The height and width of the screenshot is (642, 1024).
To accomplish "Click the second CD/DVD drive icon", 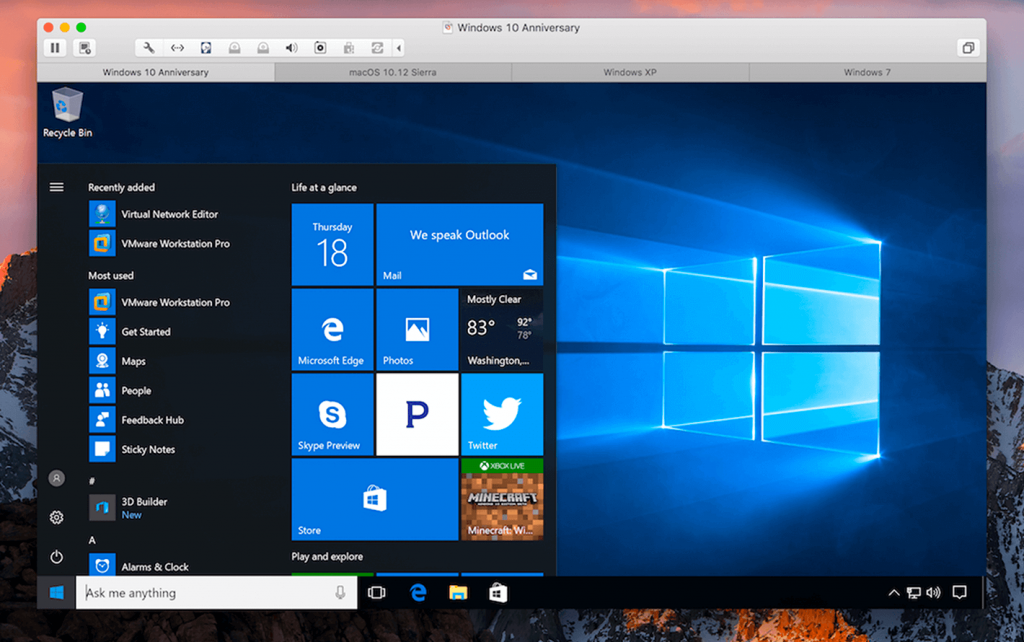I will pyautogui.click(x=263, y=48).
